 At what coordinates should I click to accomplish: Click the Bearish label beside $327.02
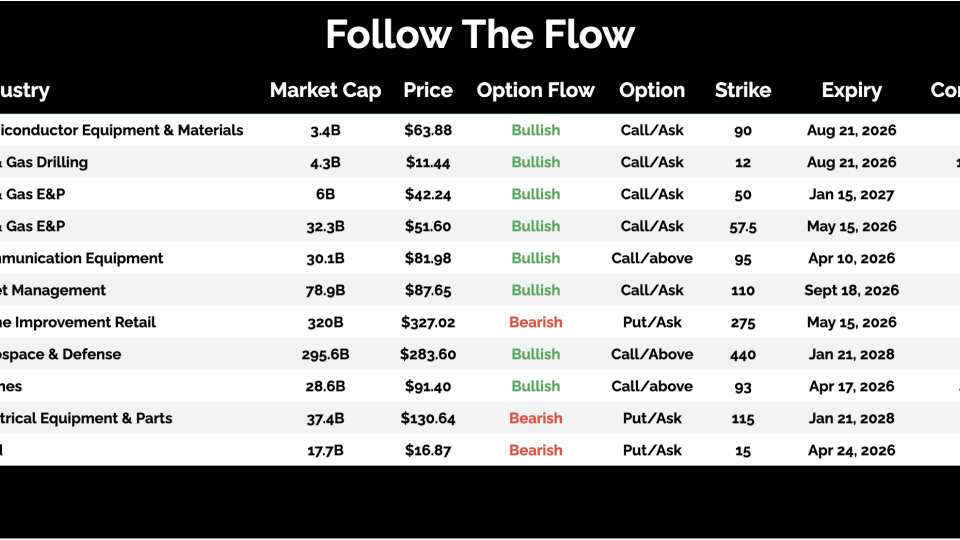(x=535, y=322)
